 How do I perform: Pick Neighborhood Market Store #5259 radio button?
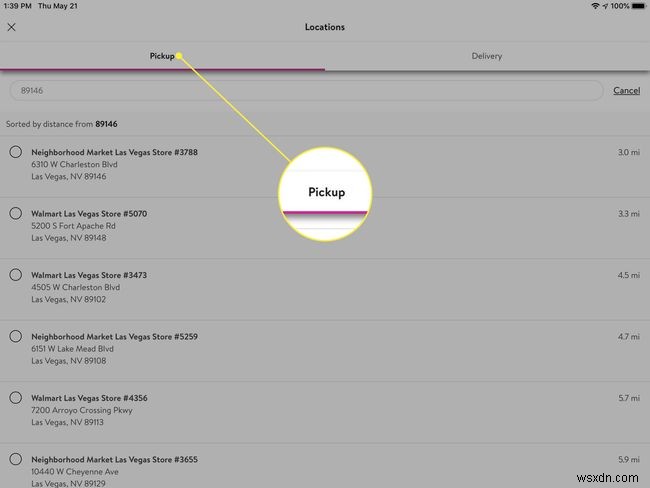click(16, 336)
